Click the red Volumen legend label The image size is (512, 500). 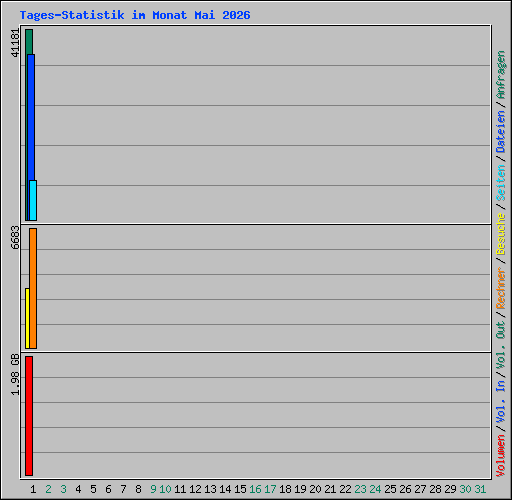(501, 456)
